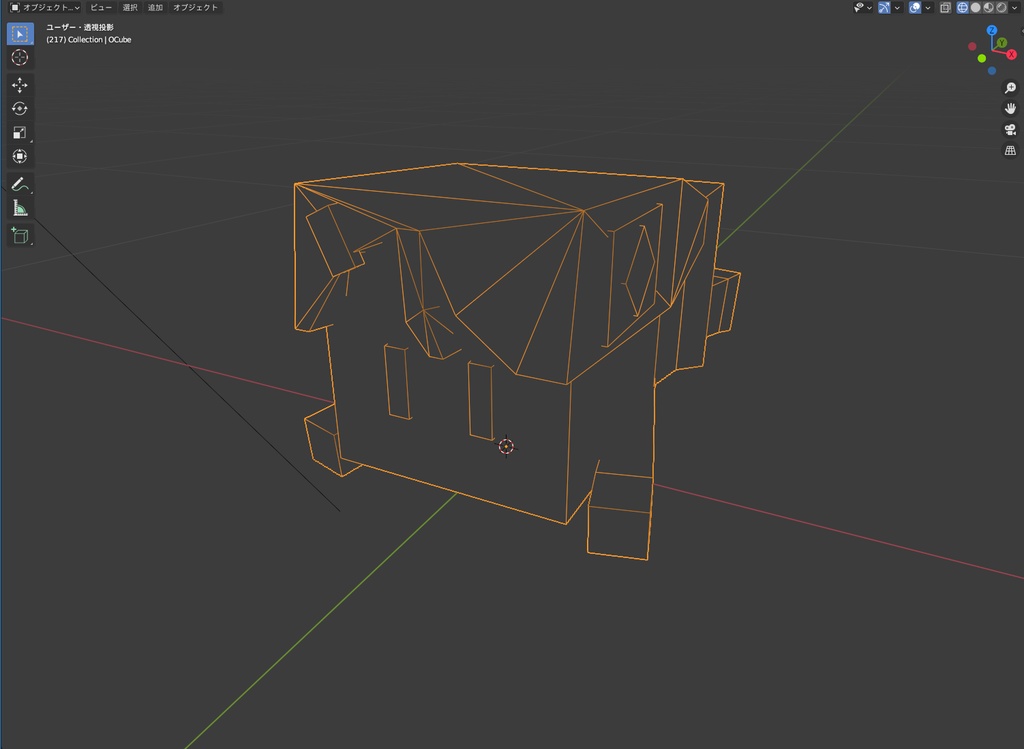The image size is (1024, 749).
Task: Select the Scale tool
Action: coord(20,133)
